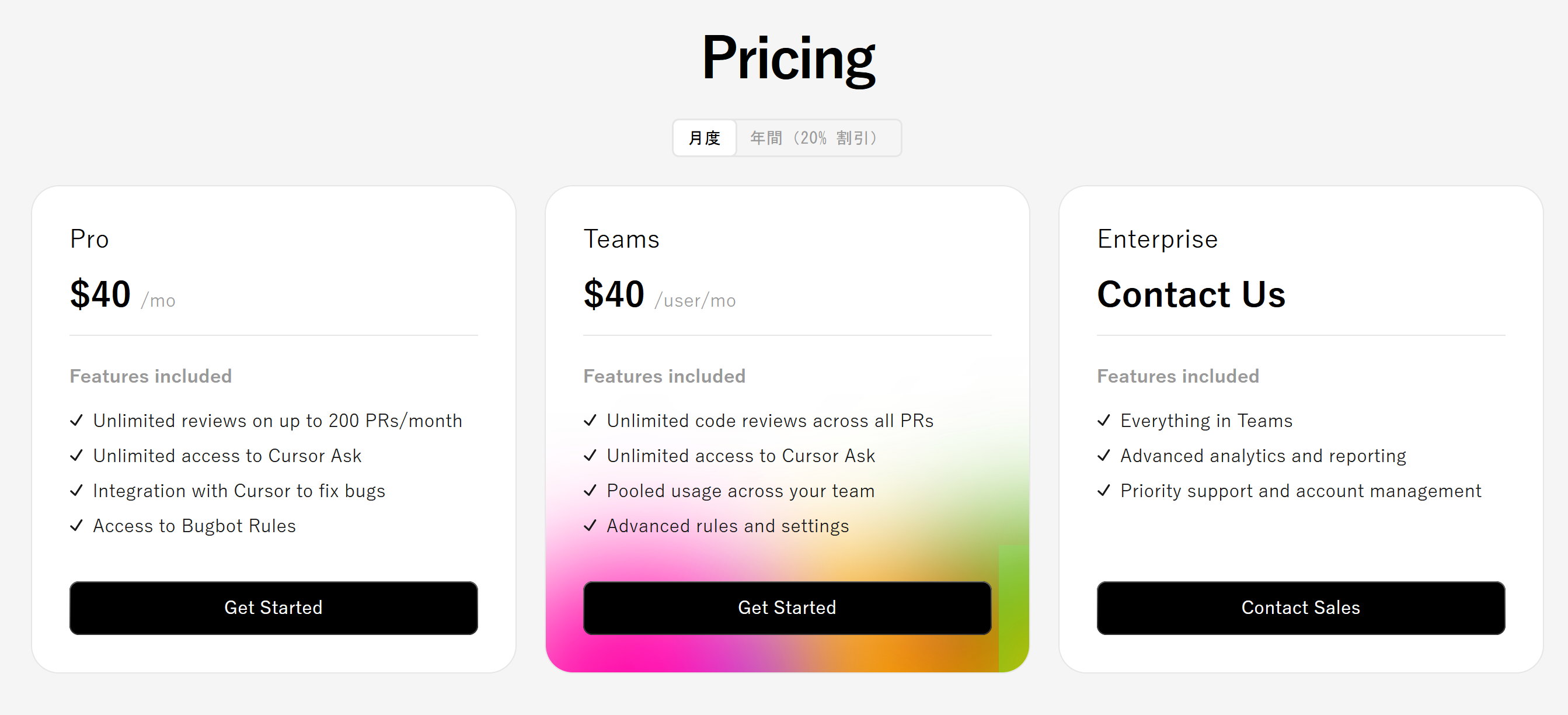Click checkmark next to Pooled usage feature

pos(590,490)
